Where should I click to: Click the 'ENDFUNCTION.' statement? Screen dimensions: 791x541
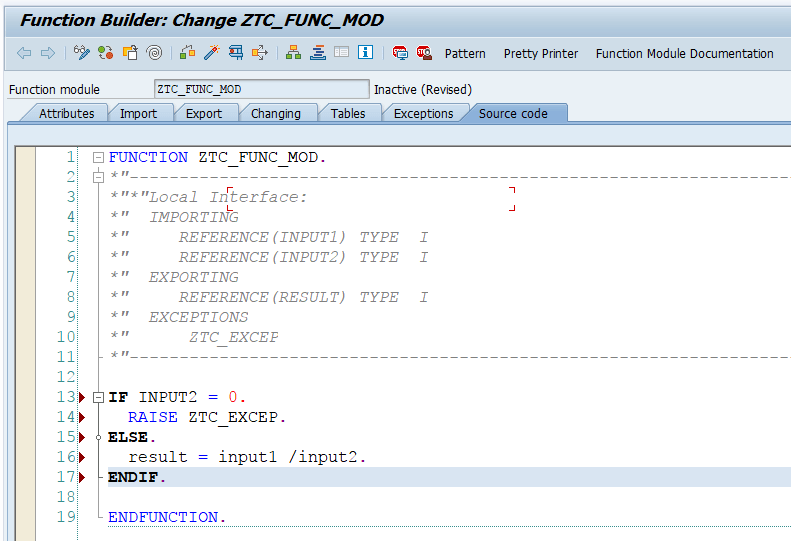click(167, 517)
